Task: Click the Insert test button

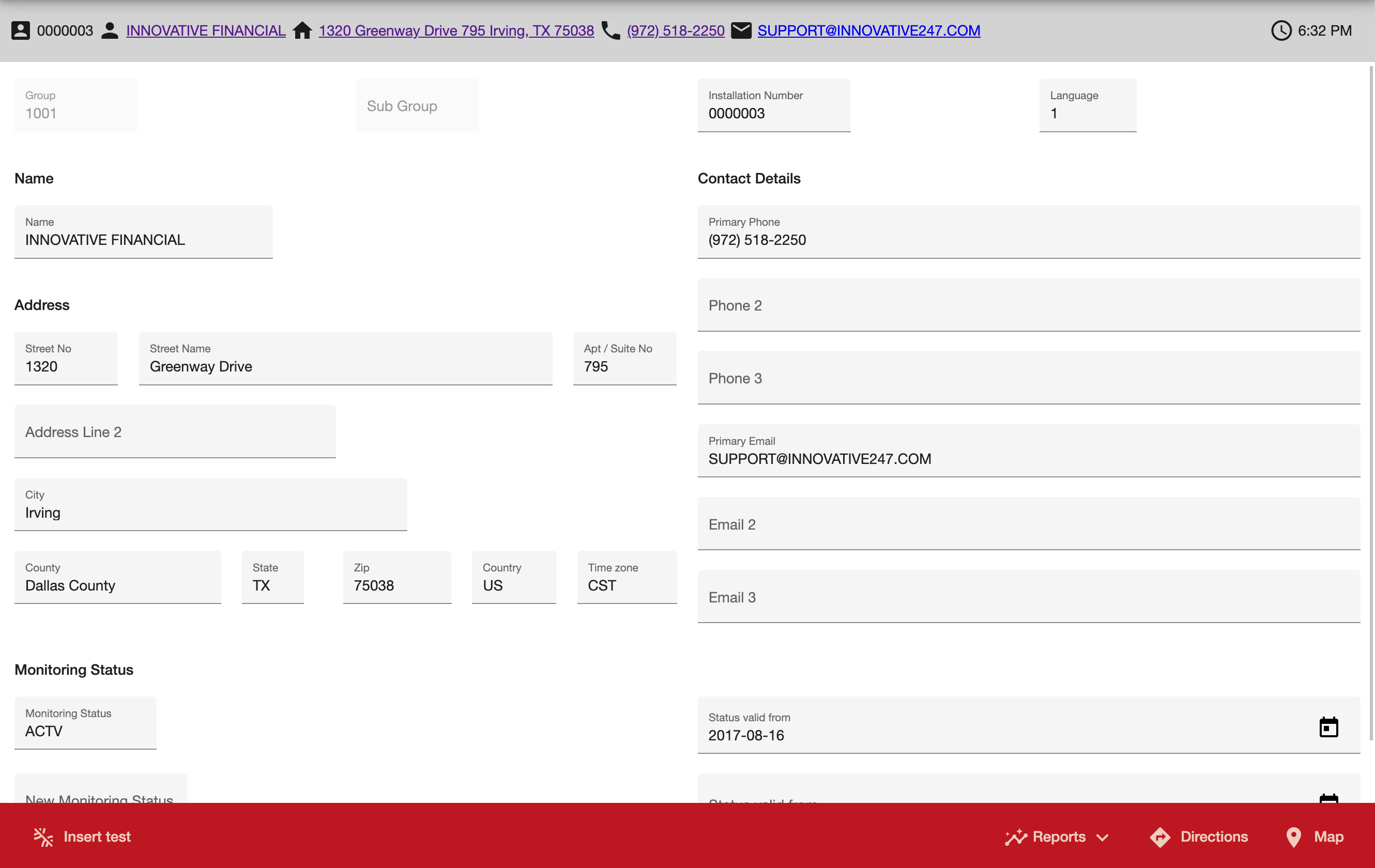Action: [x=82, y=836]
